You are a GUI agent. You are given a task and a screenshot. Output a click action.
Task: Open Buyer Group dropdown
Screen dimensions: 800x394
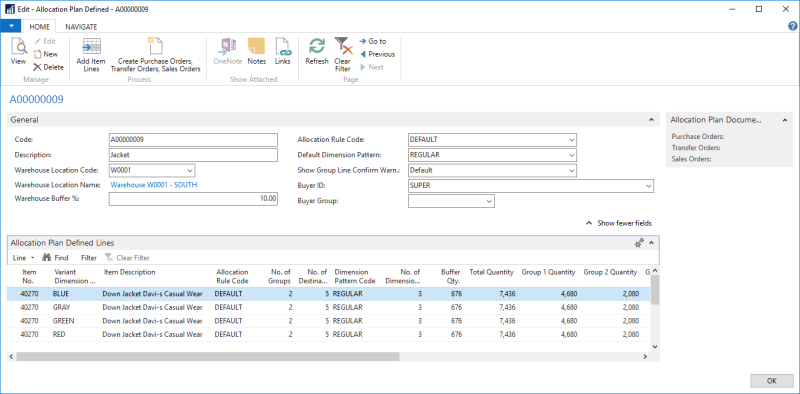[x=489, y=201]
